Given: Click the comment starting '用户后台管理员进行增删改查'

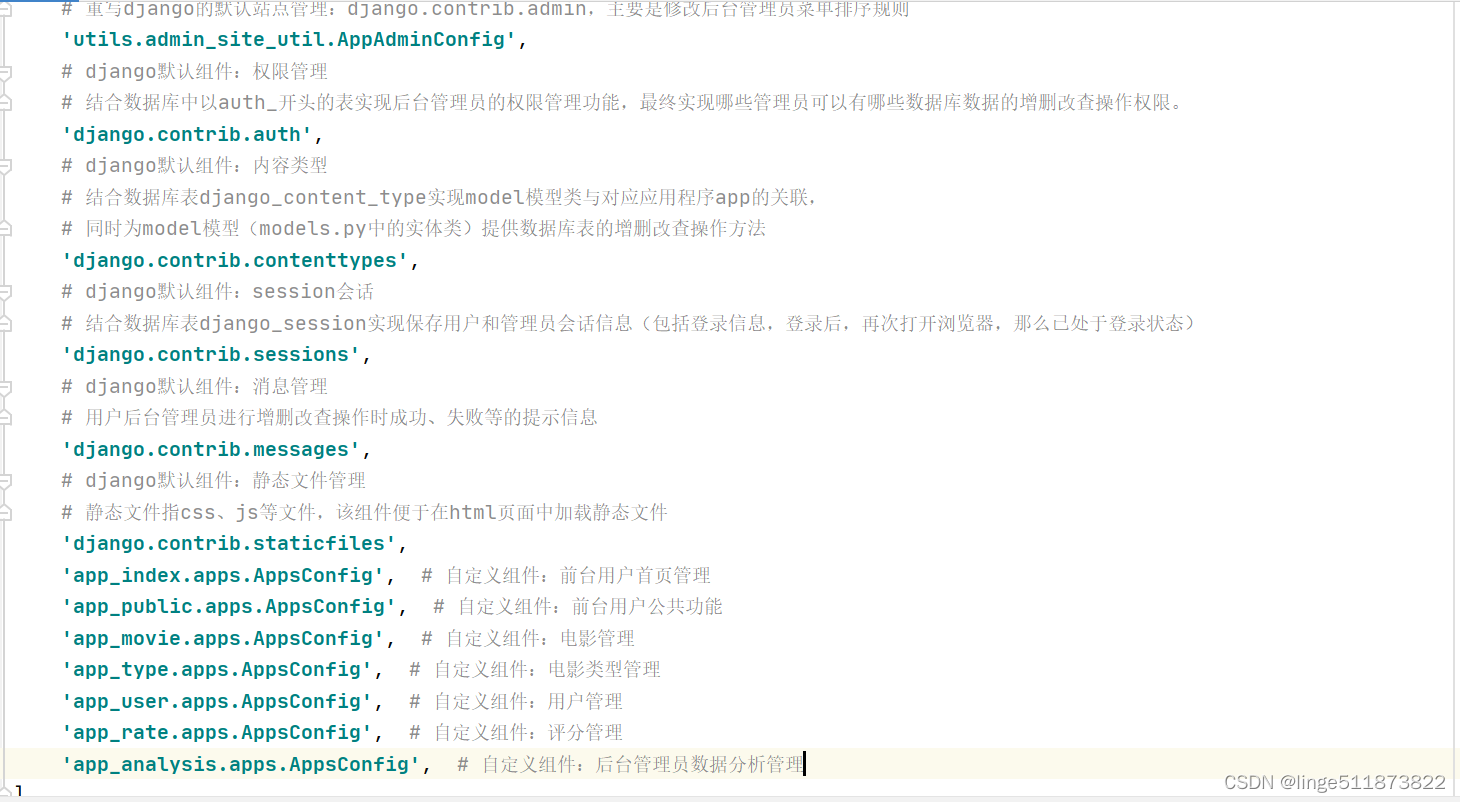Looking at the screenshot, I should (x=330, y=418).
